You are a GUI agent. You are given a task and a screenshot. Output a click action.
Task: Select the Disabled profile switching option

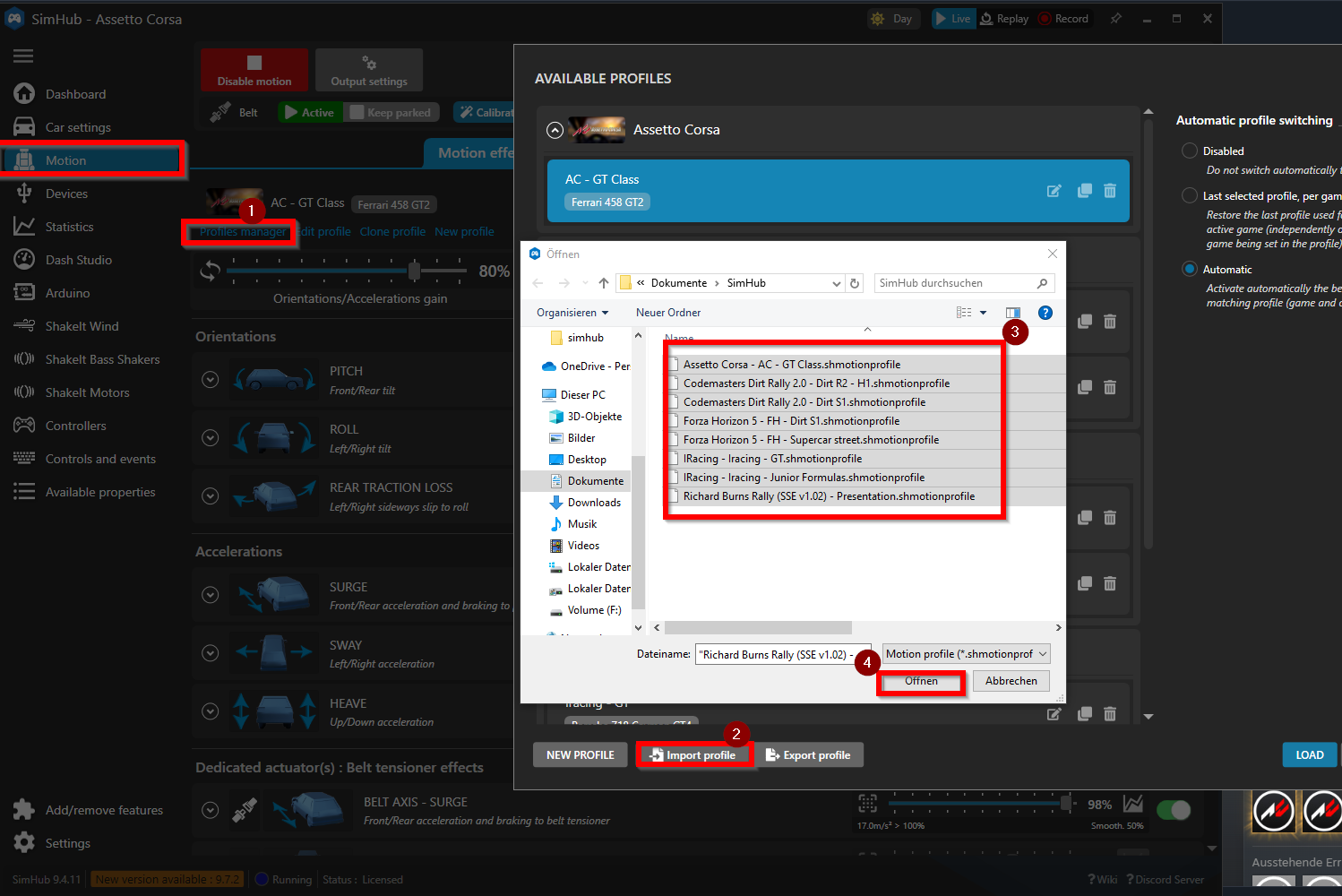point(1189,151)
